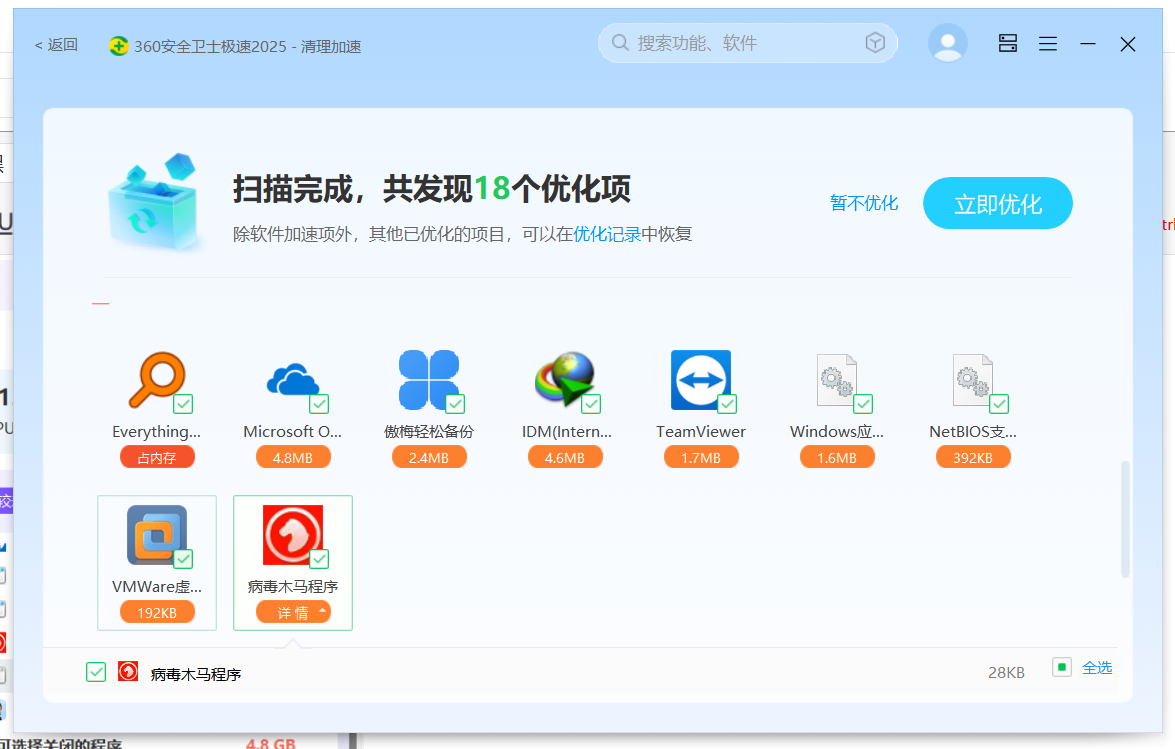Open the user account avatar
1175x749 pixels.
point(948,43)
